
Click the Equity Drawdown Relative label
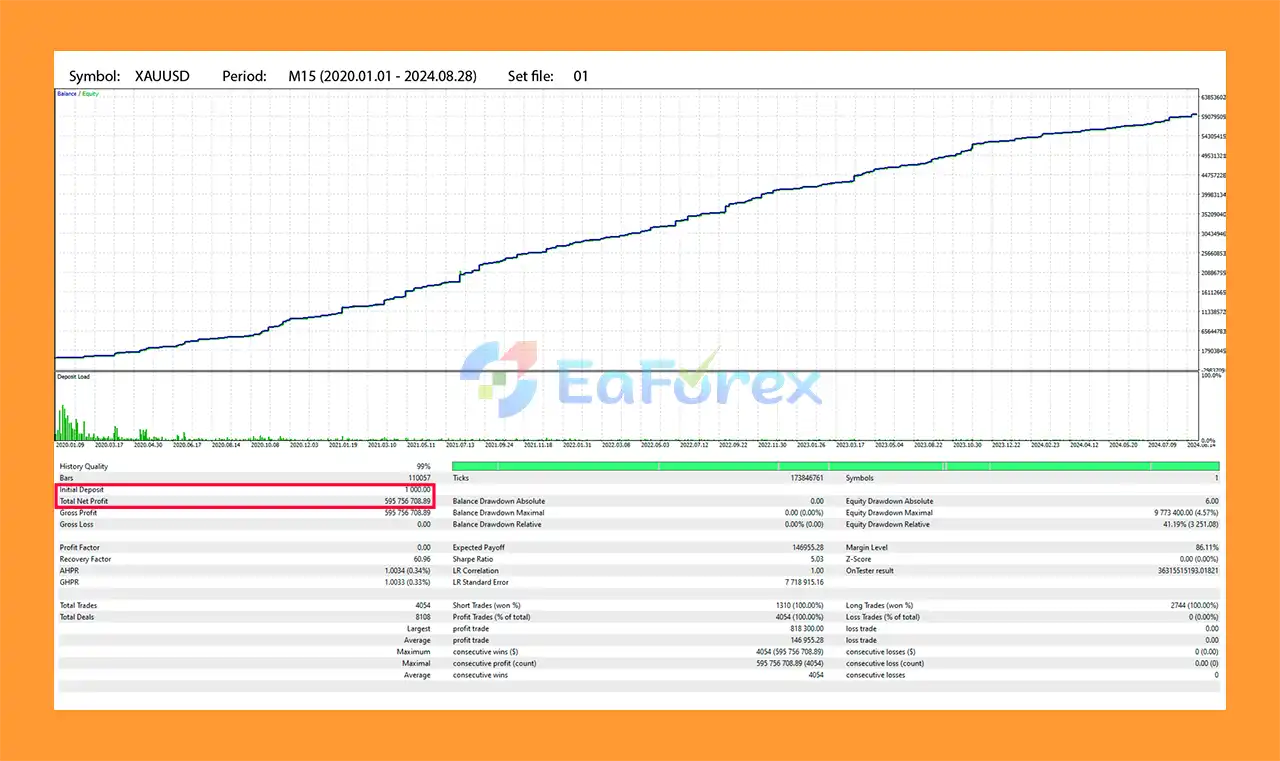pyautogui.click(x=888, y=524)
